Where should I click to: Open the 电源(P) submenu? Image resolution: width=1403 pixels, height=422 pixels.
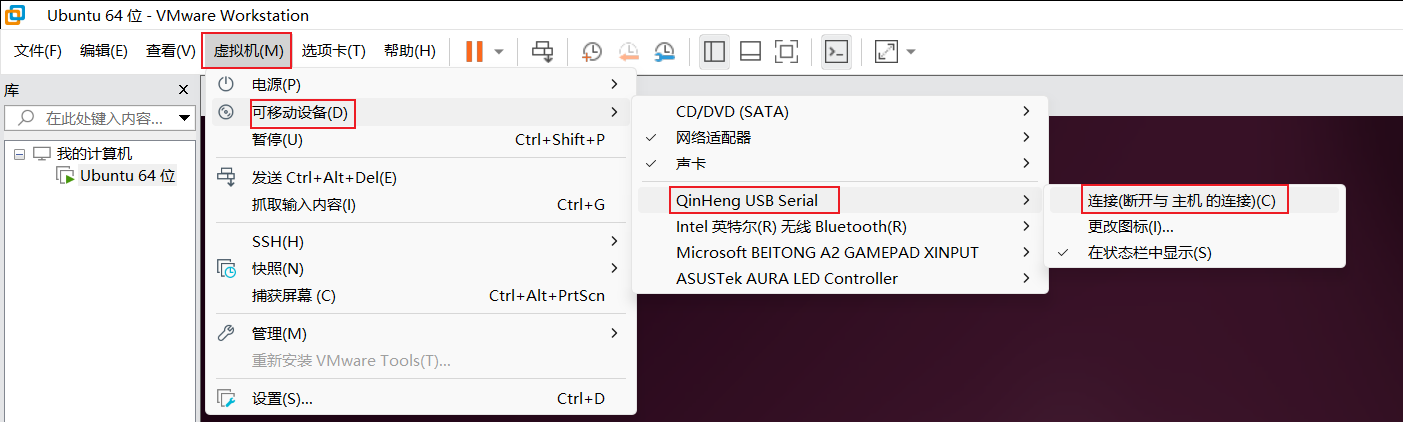click(276, 85)
